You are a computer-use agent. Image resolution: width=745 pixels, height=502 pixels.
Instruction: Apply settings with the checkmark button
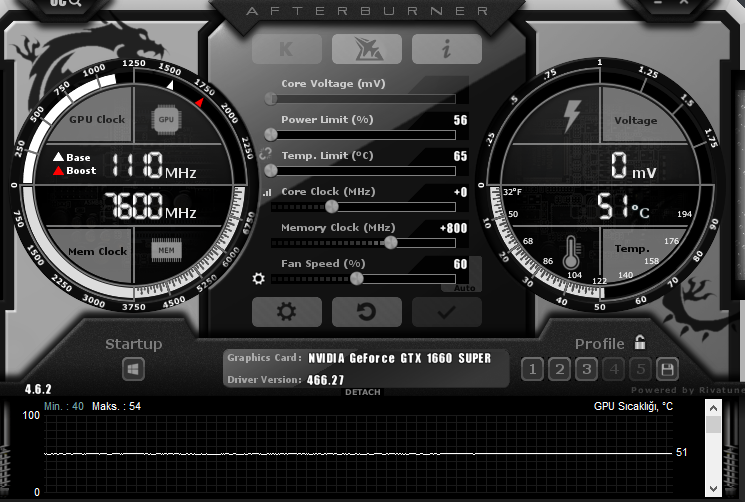pos(447,312)
